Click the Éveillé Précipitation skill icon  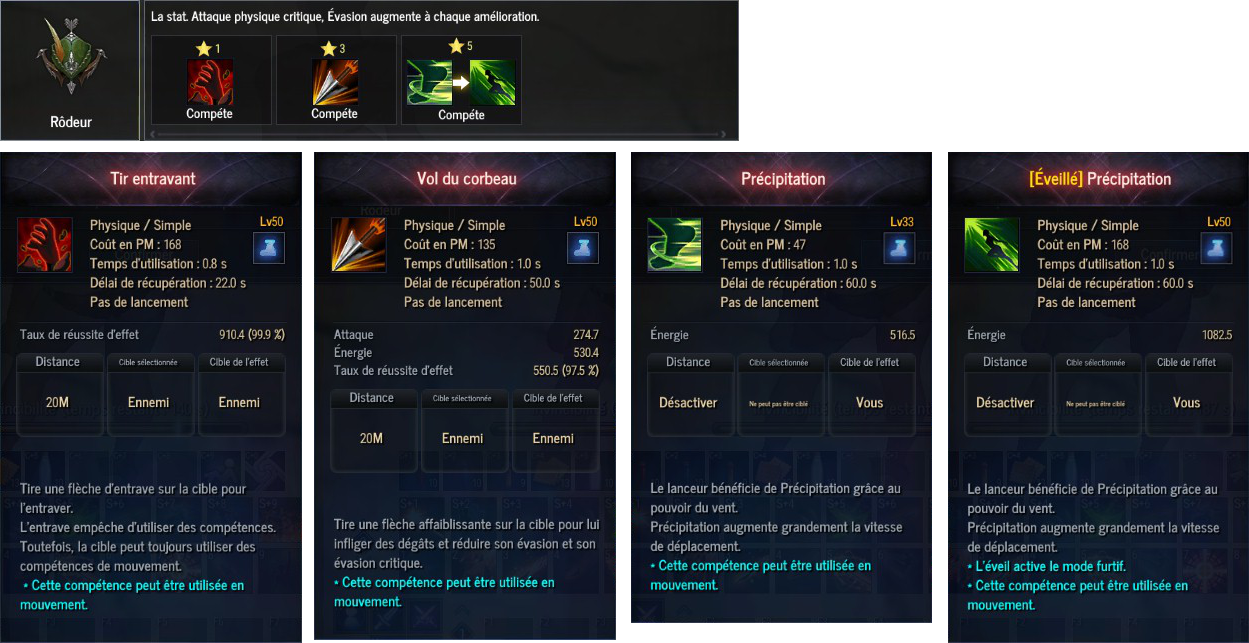pos(991,245)
